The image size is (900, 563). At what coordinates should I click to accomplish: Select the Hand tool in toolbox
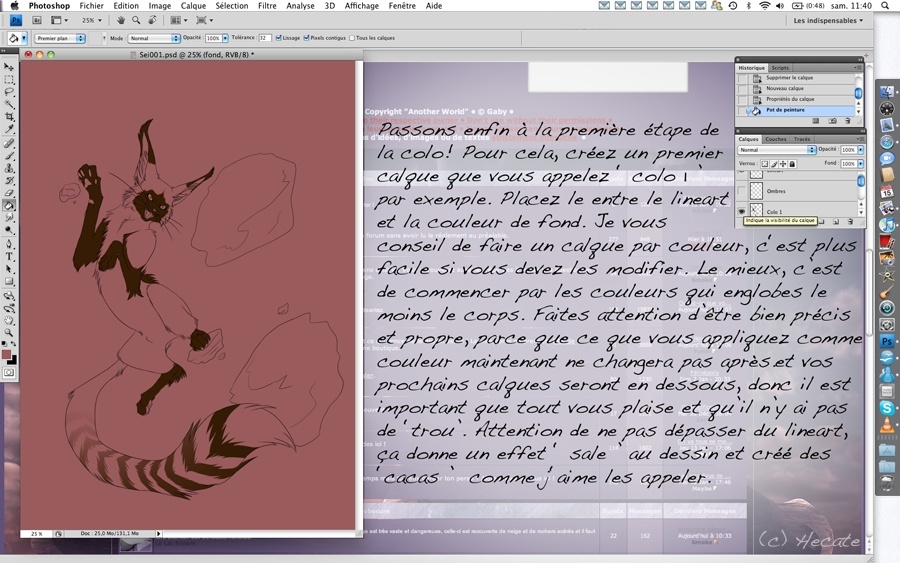[9, 321]
